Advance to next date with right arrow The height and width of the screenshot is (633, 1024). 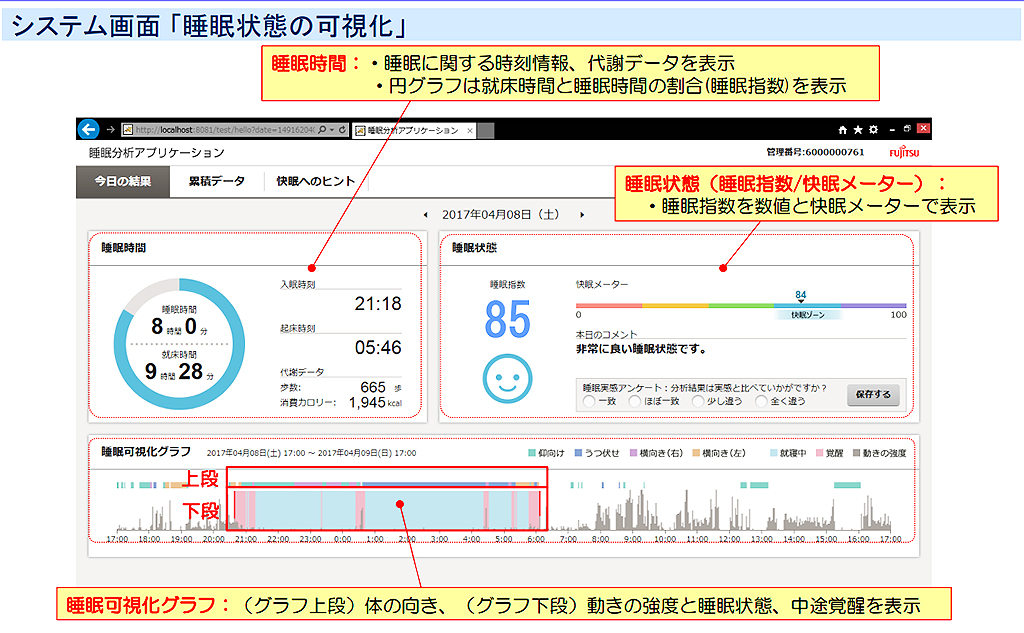(x=582, y=214)
